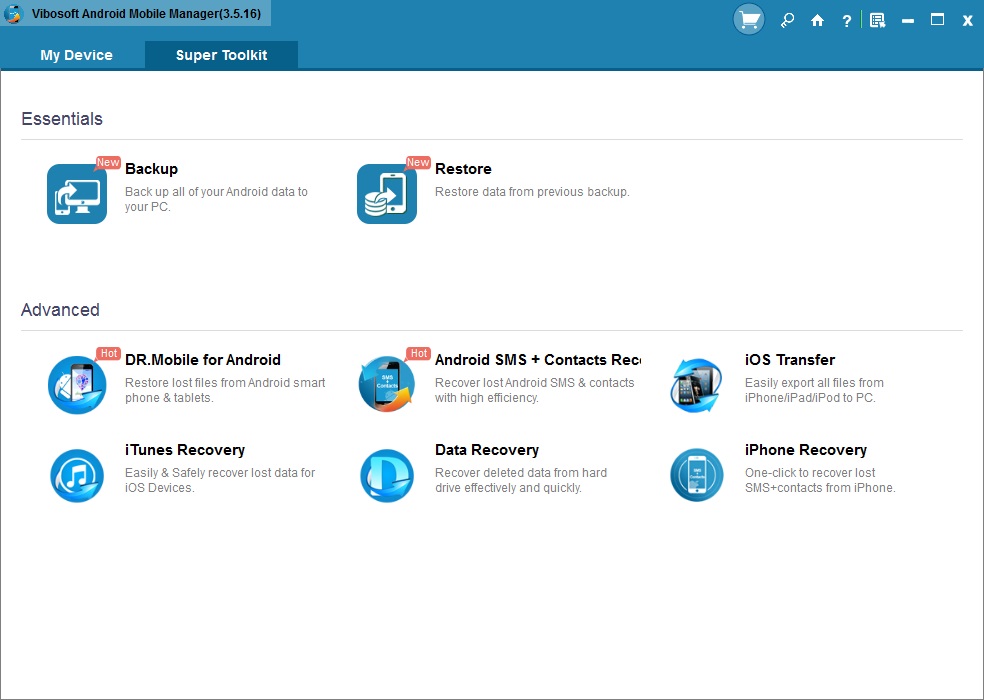
Task: Click the Essentials section heading
Action: pos(62,119)
